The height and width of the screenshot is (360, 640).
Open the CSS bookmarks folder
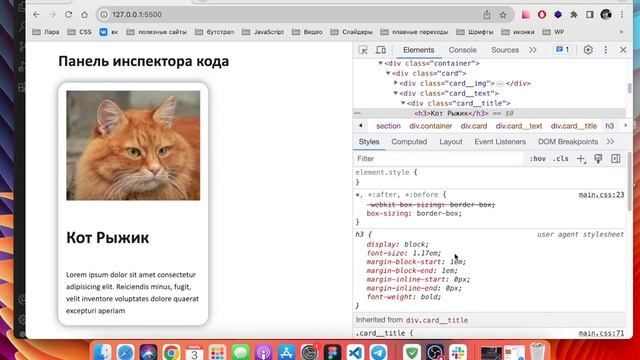tap(80, 32)
